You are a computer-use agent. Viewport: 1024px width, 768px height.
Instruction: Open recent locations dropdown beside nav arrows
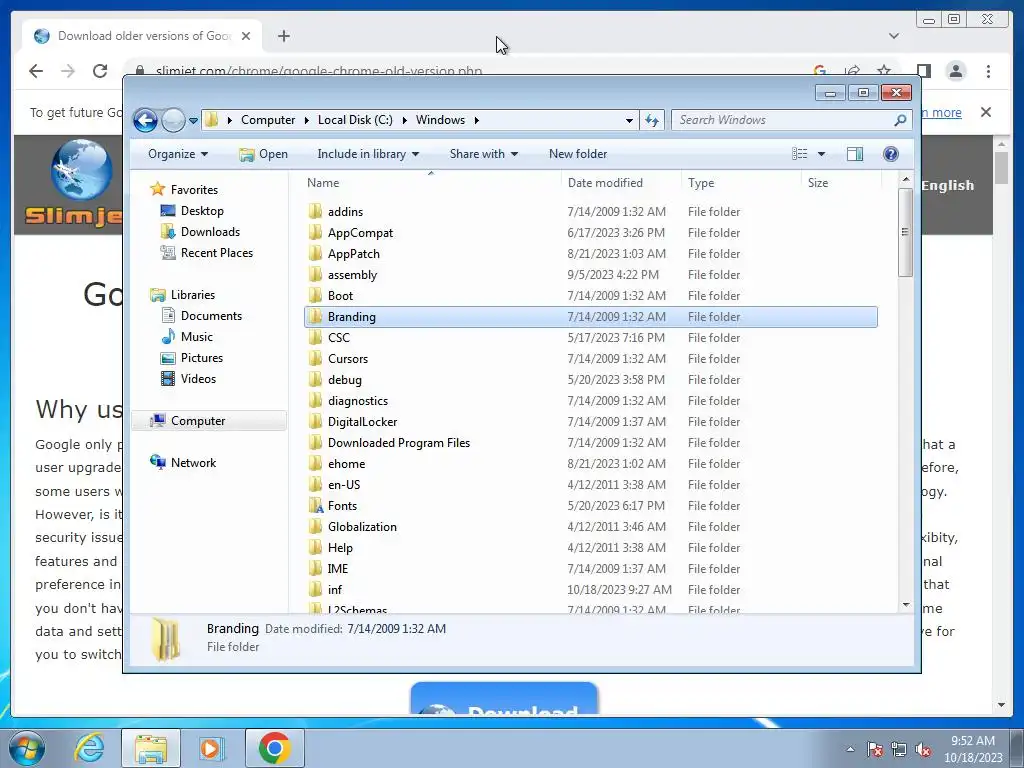[x=193, y=121]
